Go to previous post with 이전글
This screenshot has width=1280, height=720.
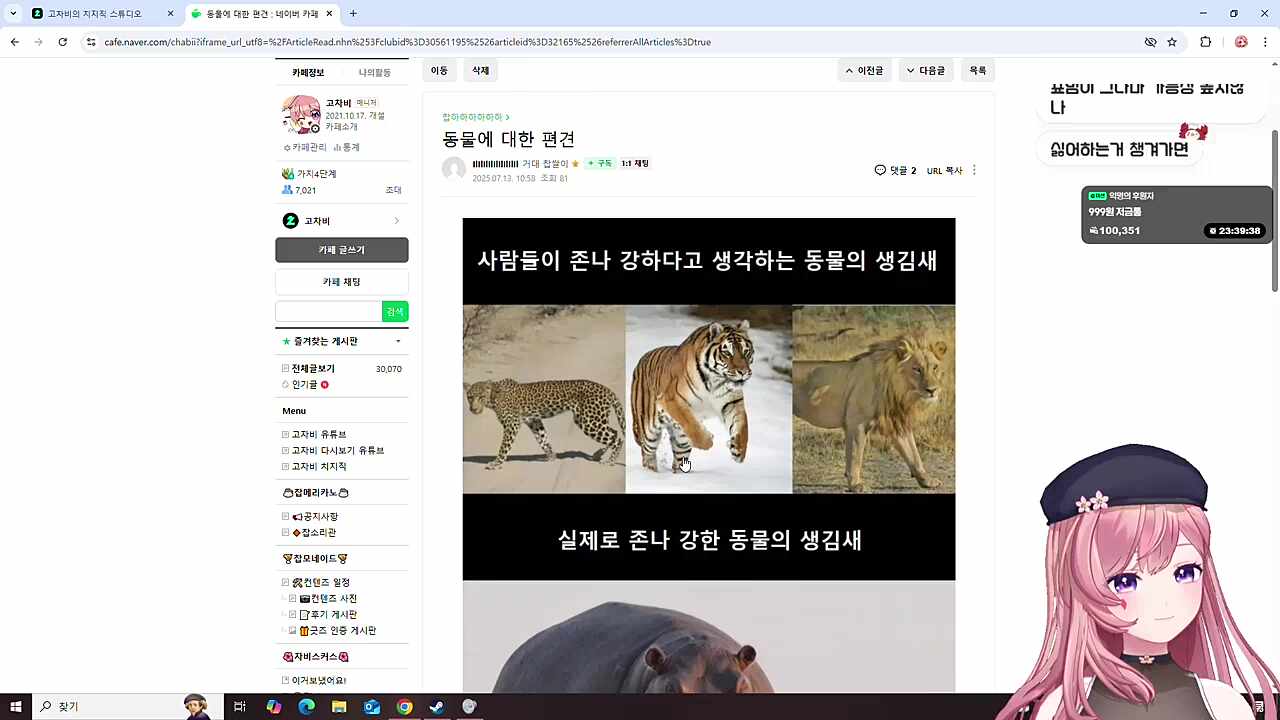coord(864,71)
